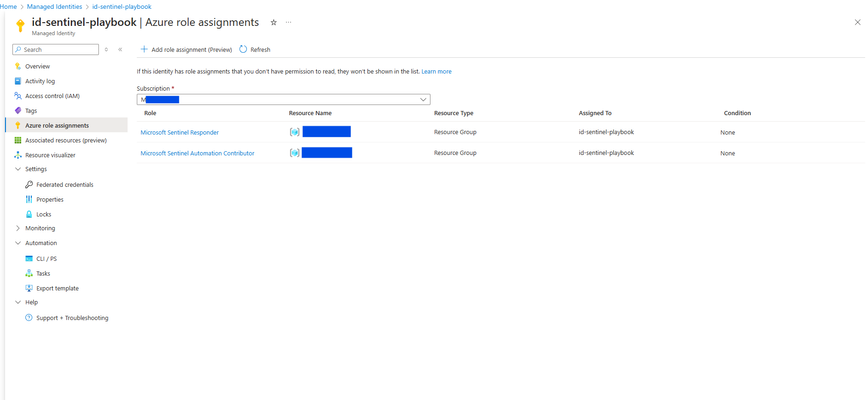This screenshot has width=866, height=400.
Task: Click the Resource visualizer icon
Action: click(x=18, y=155)
